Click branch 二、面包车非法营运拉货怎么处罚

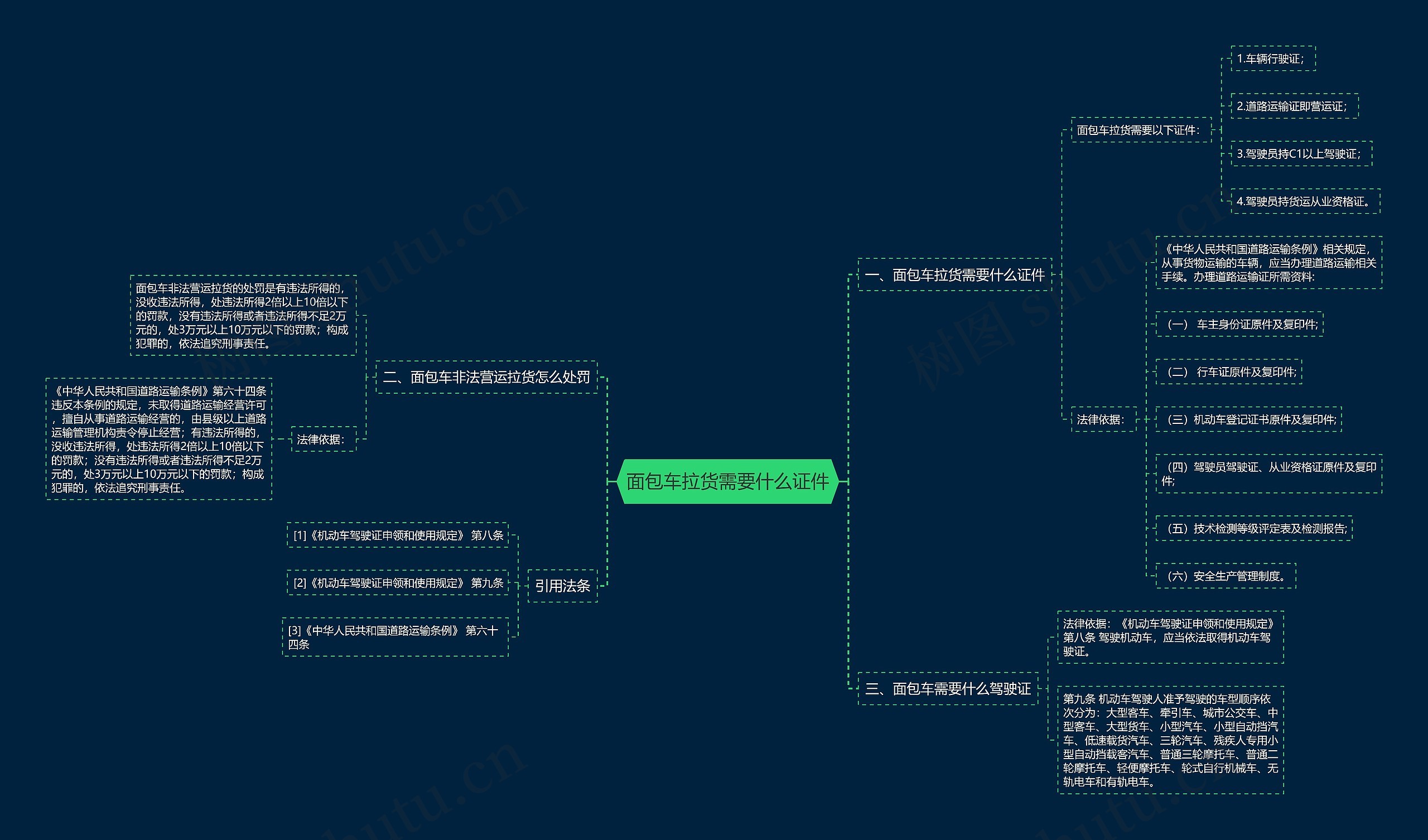coord(486,377)
